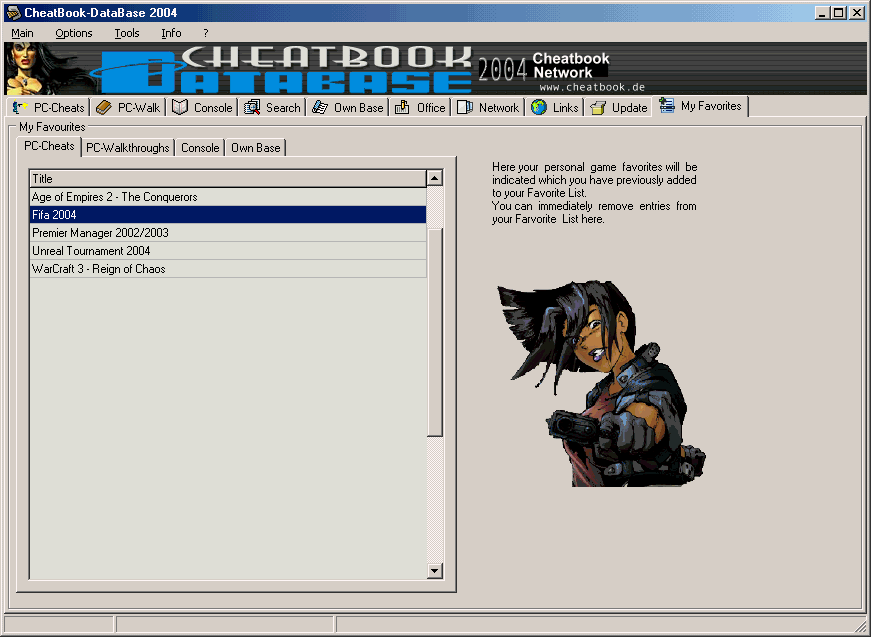
Task: Click the Links globe icon
Action: [539, 108]
